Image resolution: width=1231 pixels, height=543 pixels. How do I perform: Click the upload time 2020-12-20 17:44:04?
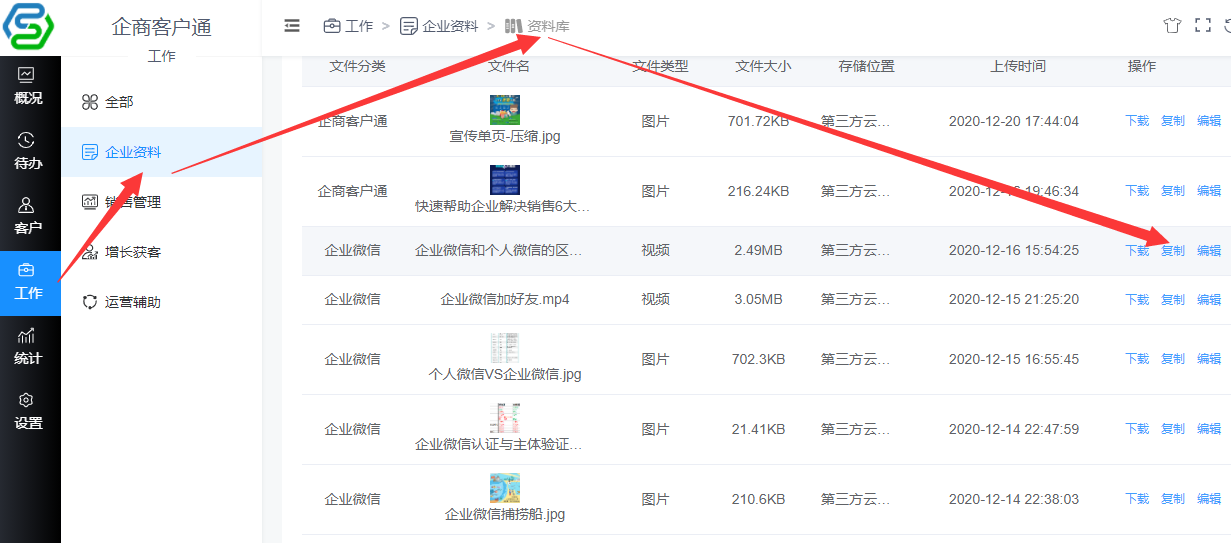1014,121
